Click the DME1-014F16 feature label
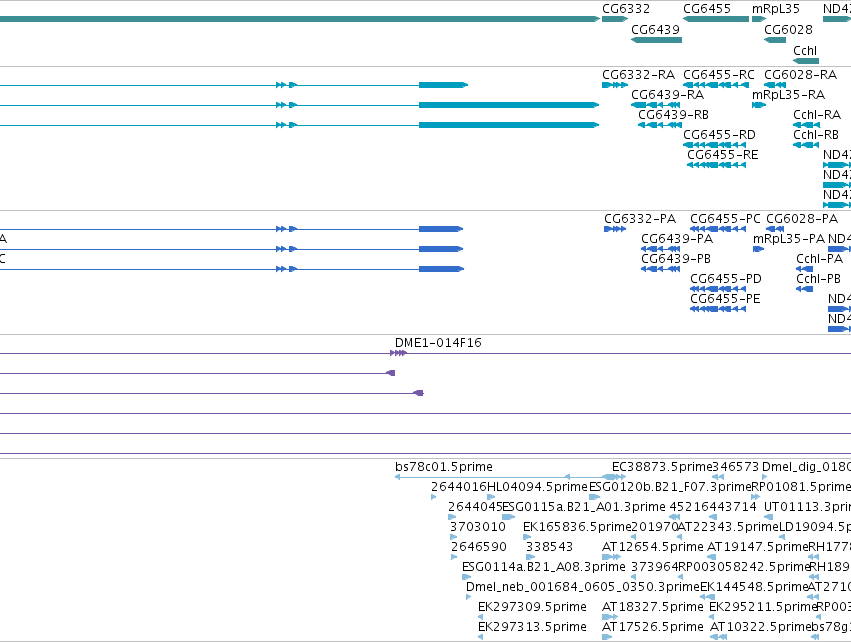This screenshot has width=851, height=642. (438, 342)
